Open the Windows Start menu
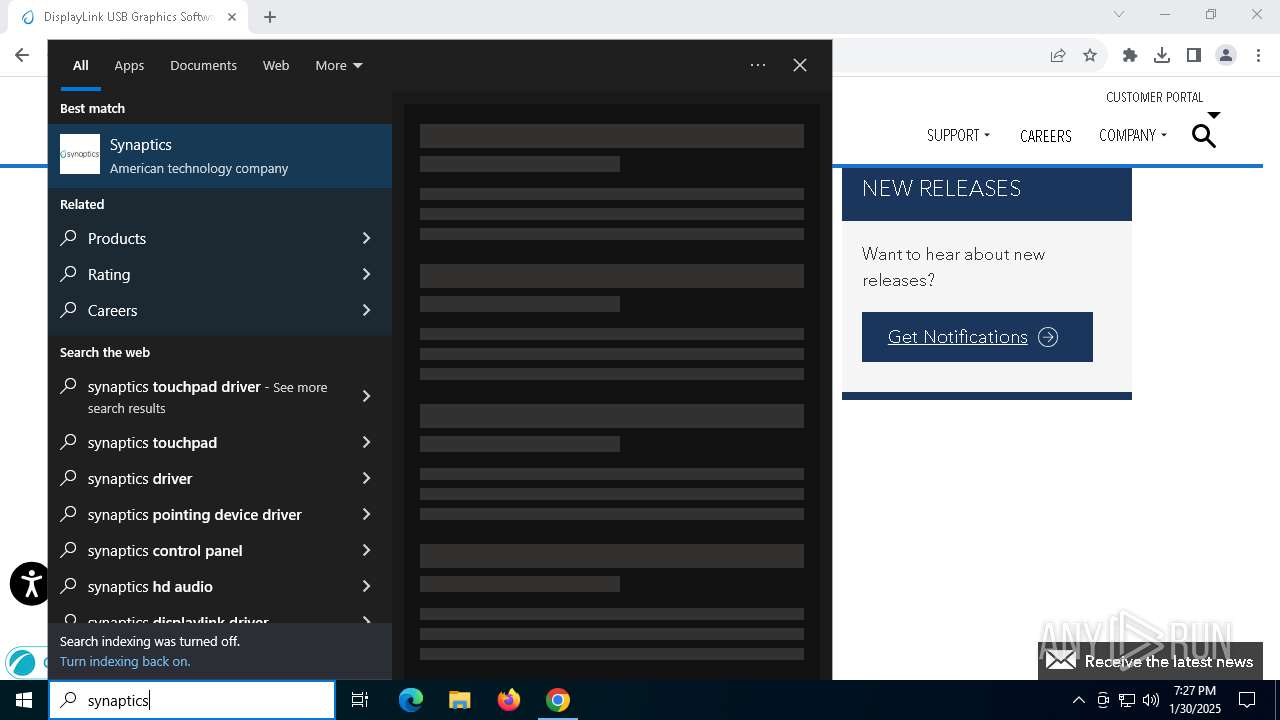The height and width of the screenshot is (720, 1280). pyautogui.click(x=24, y=700)
